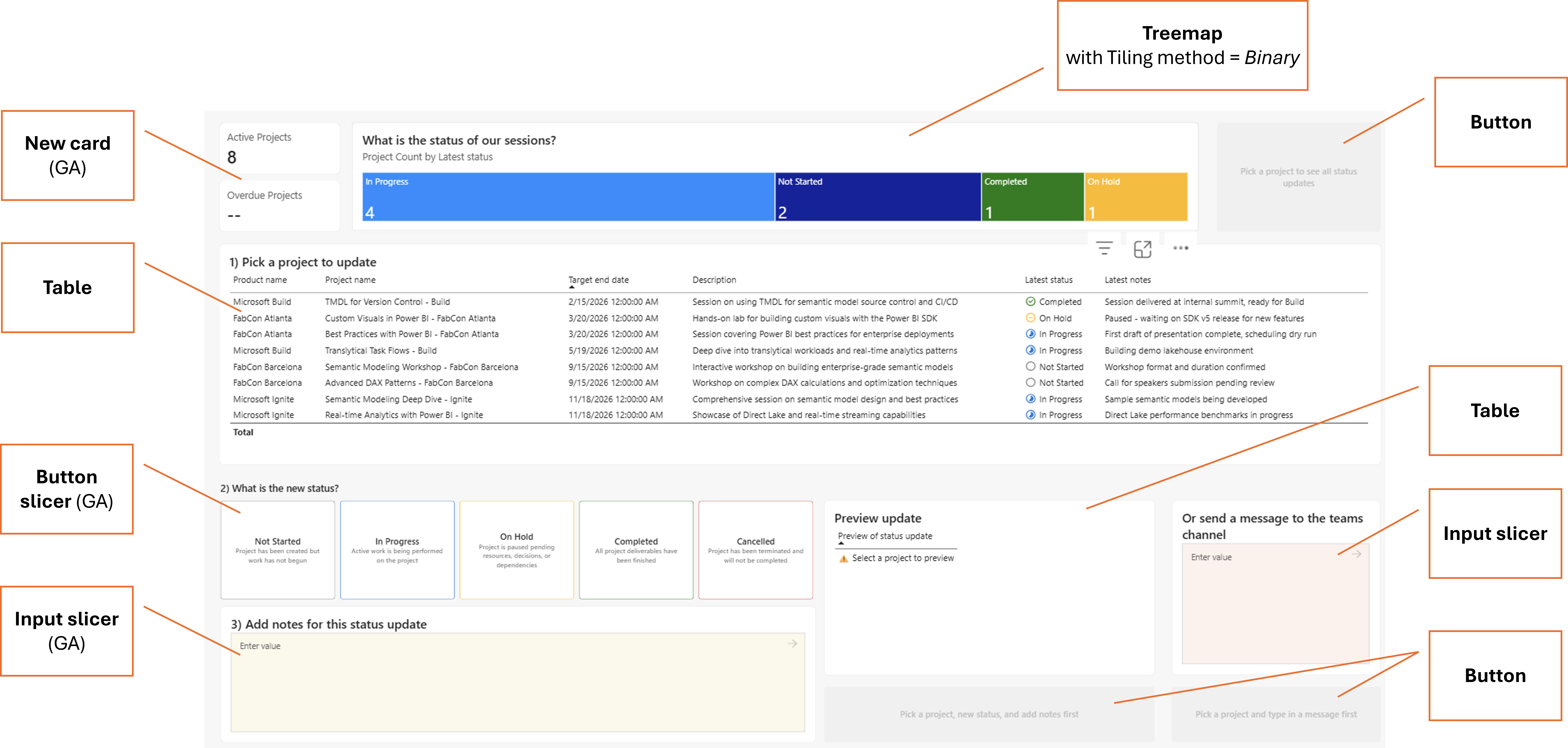Viewport: 1568px width, 748px height.
Task: Click the warning icon beside Select a project to preview
Action: pos(843,559)
